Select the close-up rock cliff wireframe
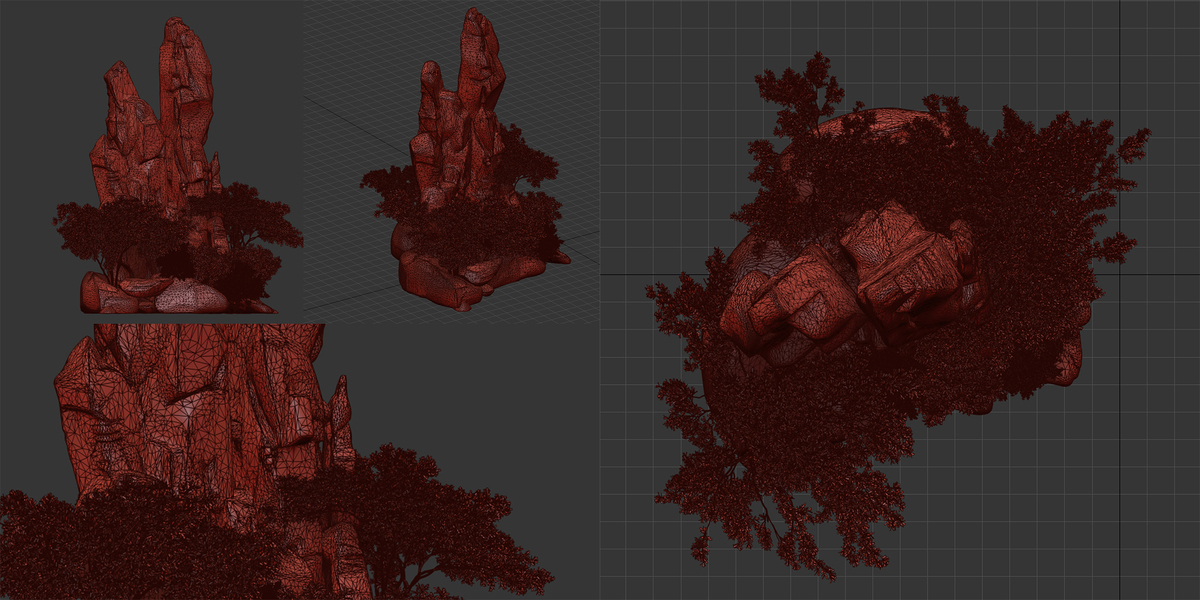 (200, 420)
